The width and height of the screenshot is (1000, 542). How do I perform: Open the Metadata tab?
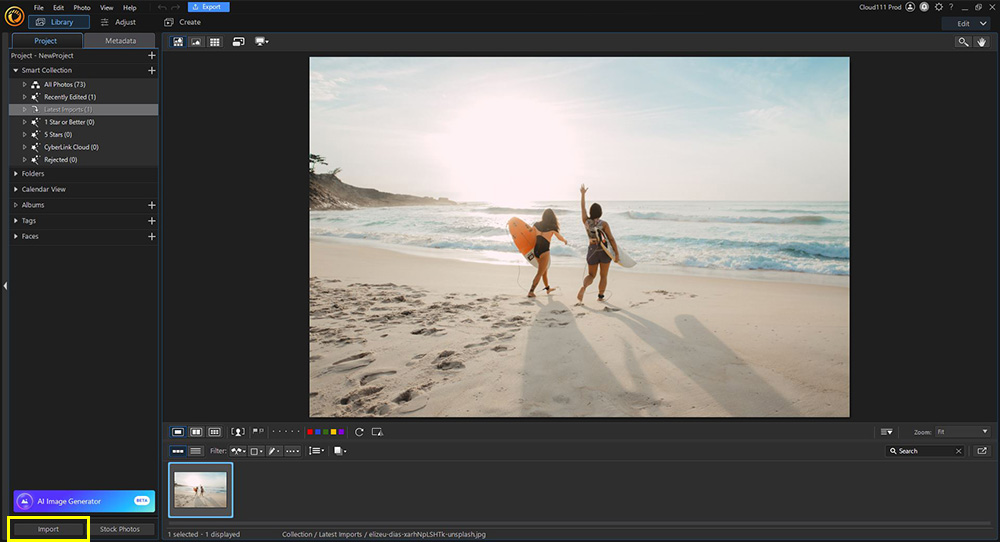(121, 41)
